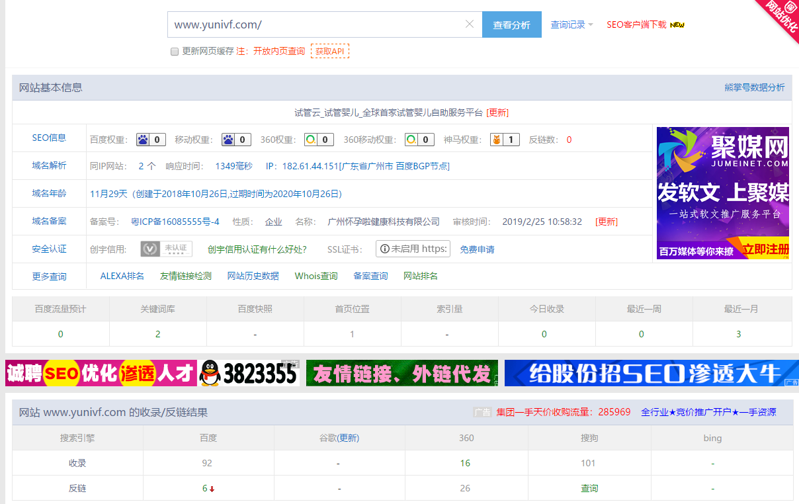Open the 同IP网站 2个 link
The width and height of the screenshot is (799, 504).
147,166
